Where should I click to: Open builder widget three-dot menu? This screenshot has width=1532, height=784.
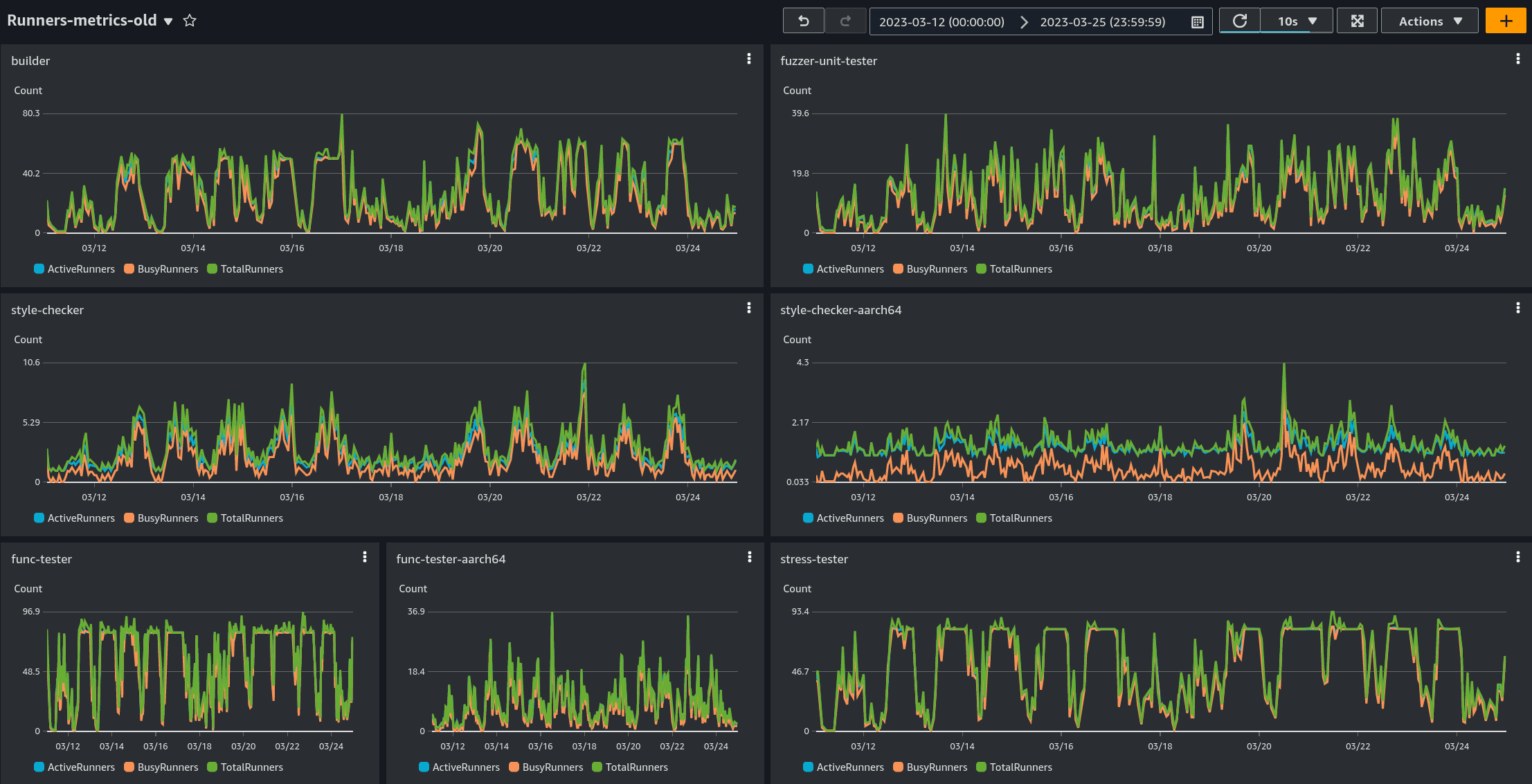(748, 60)
